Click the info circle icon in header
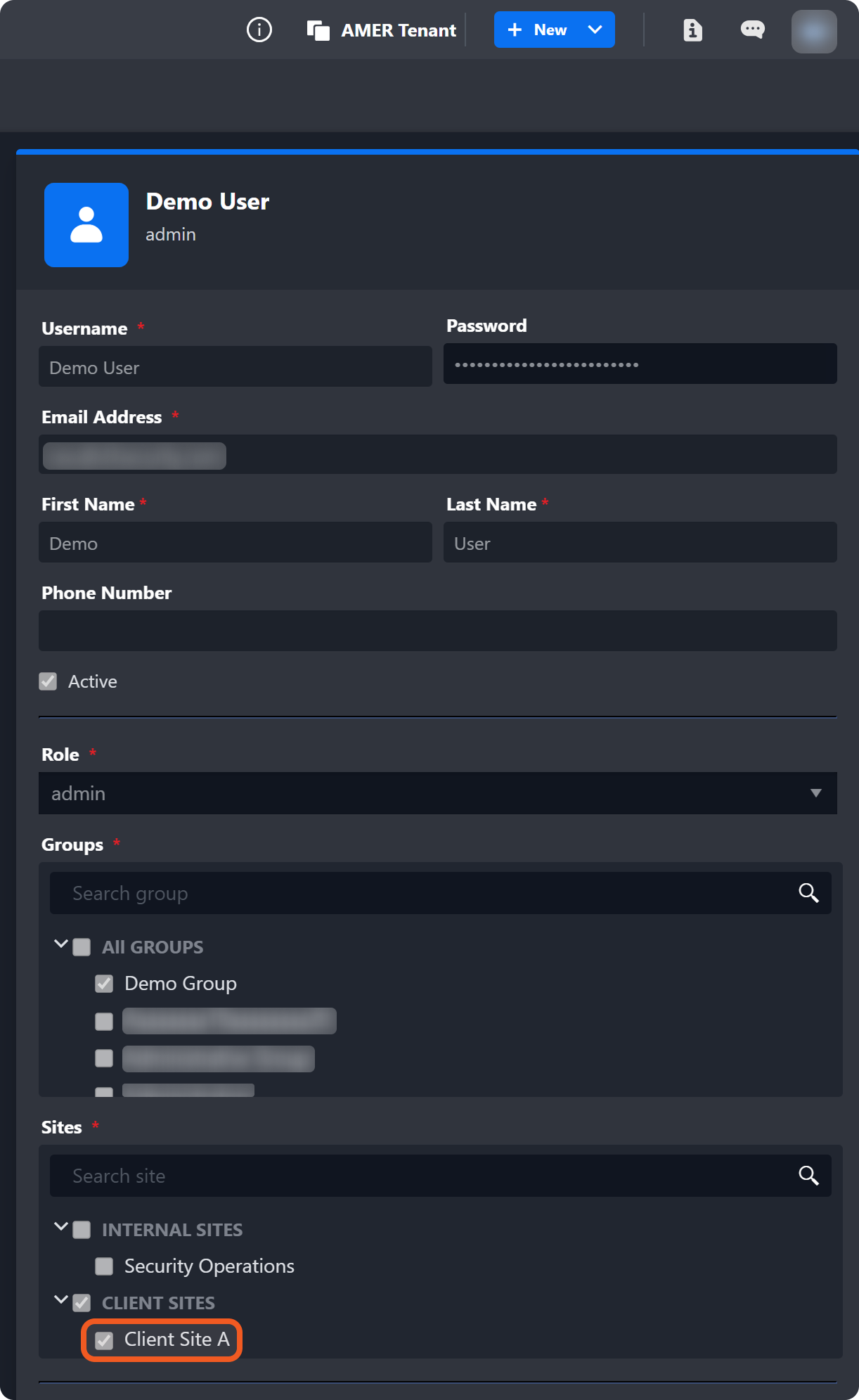The height and width of the screenshot is (1400, 859). point(259,30)
